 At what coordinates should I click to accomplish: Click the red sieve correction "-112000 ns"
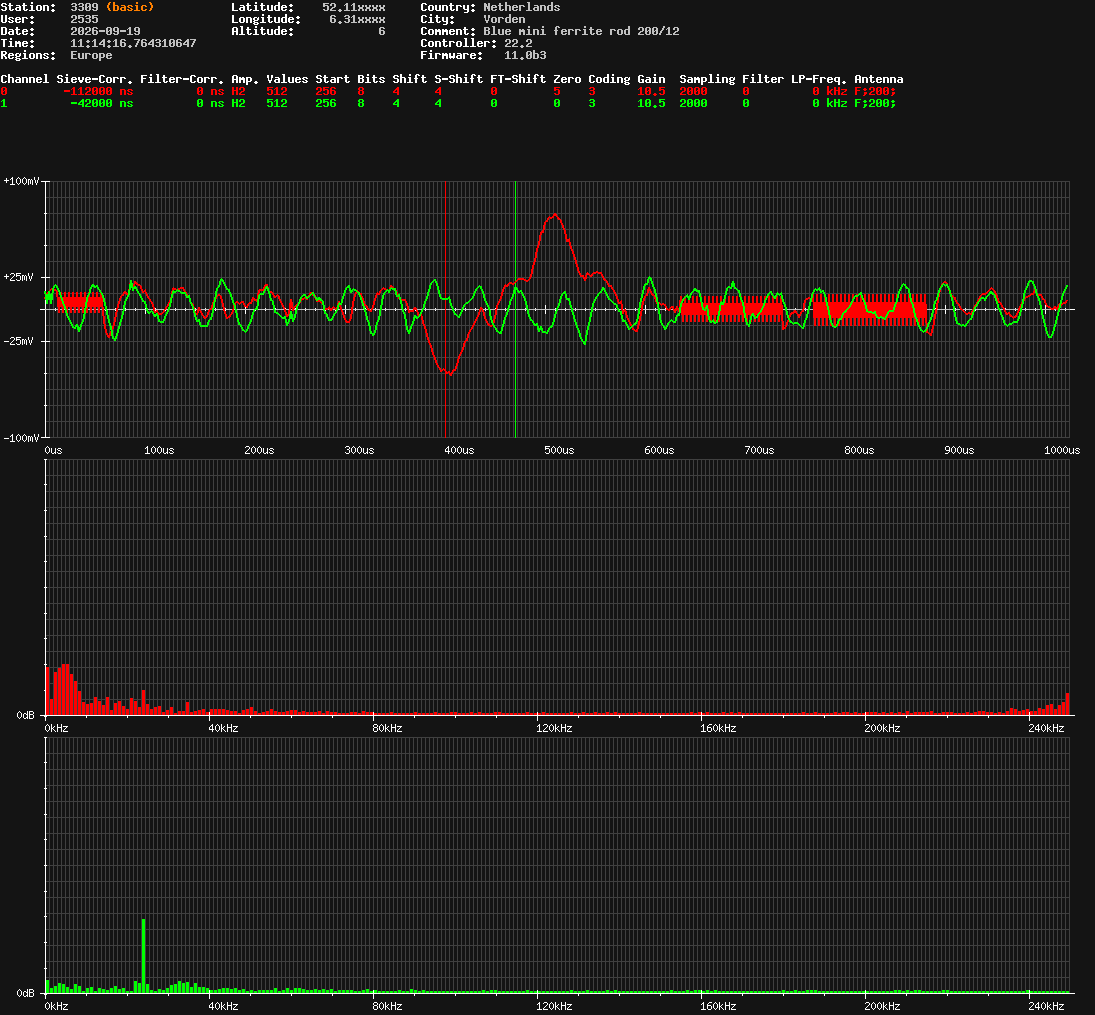98,91
